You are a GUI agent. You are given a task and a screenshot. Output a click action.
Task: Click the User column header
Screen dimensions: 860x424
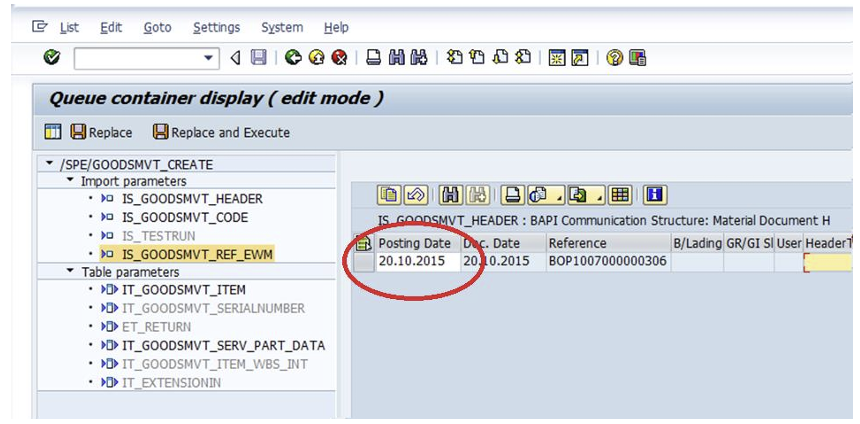(x=789, y=243)
